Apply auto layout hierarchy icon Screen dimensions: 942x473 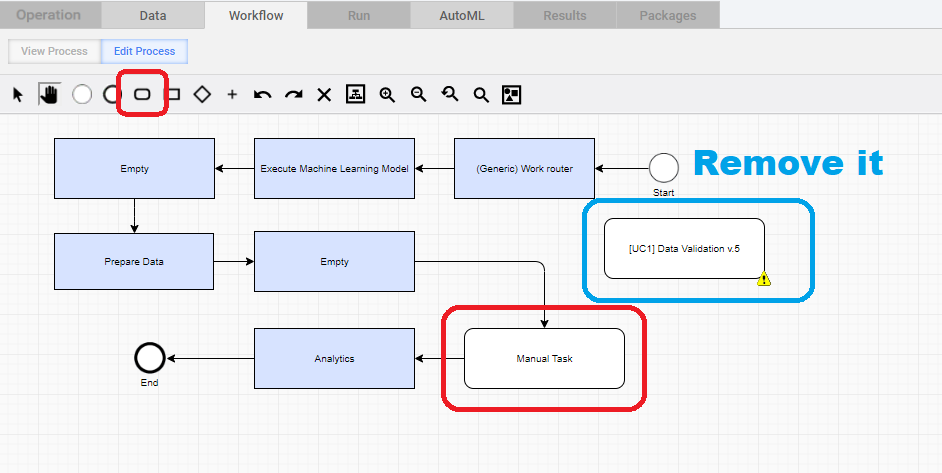tap(356, 94)
